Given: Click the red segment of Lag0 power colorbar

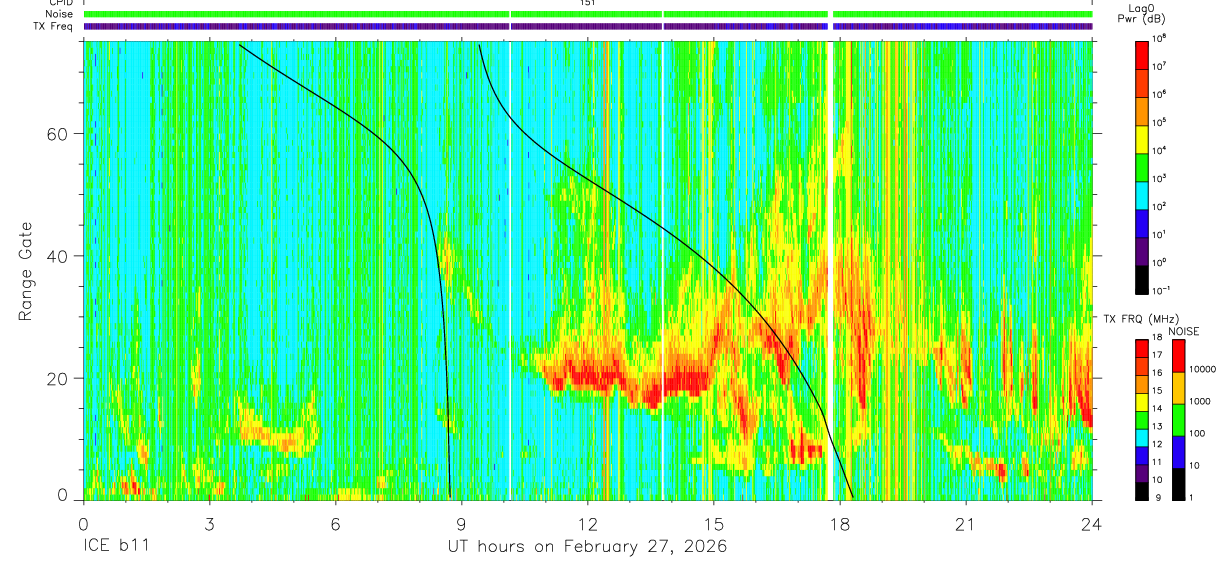Looking at the screenshot, I should pyautogui.click(x=1143, y=54).
